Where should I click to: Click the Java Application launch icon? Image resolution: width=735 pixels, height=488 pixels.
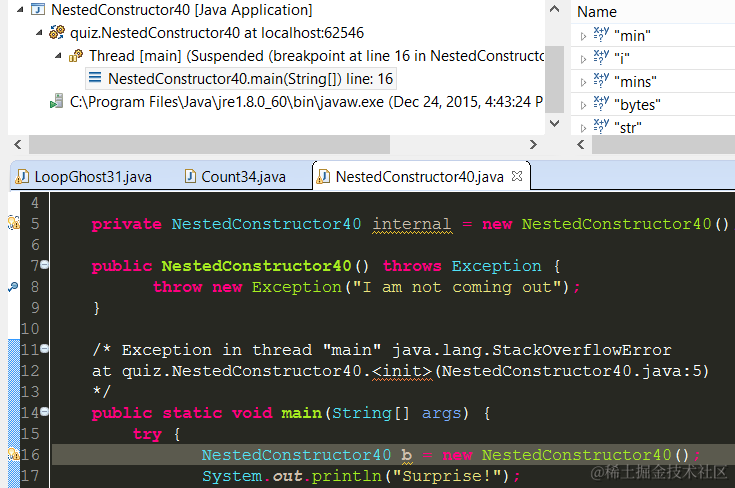point(38,9)
